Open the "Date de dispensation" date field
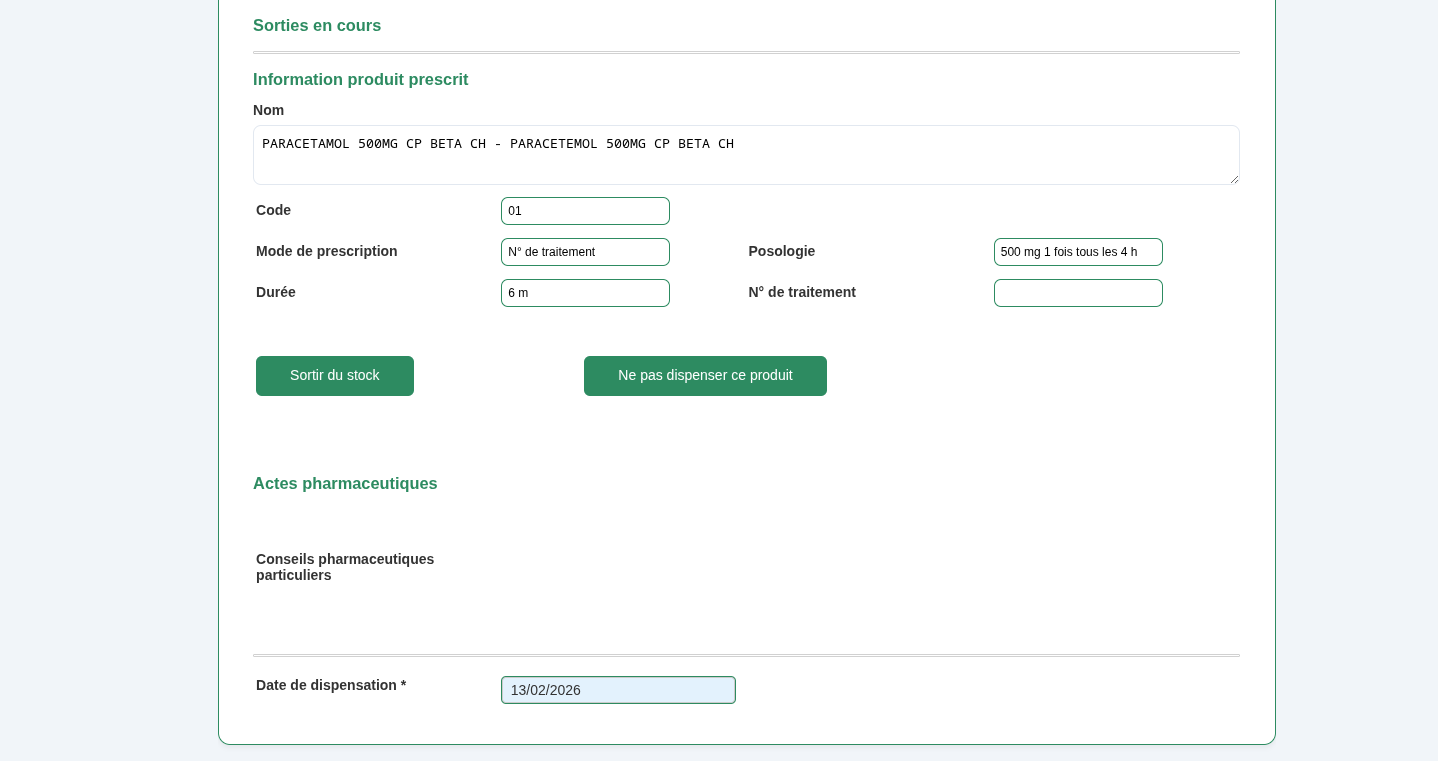 pos(618,690)
